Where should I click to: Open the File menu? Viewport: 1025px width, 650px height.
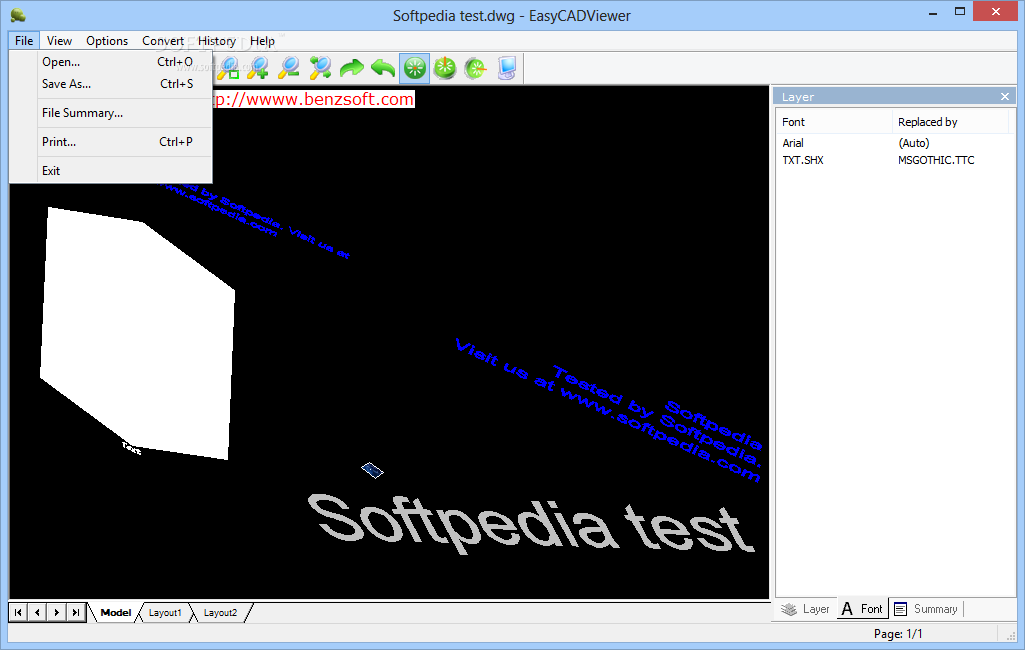(x=24, y=41)
